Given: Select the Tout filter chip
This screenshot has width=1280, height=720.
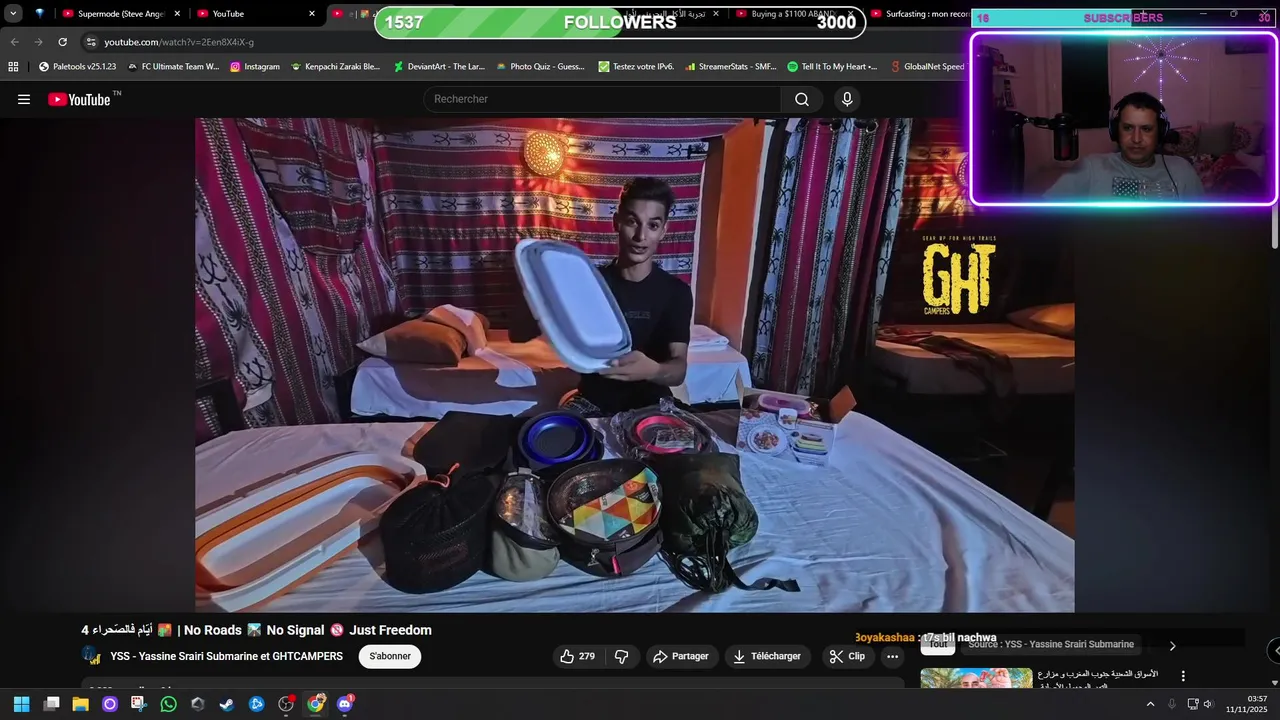Looking at the screenshot, I should point(938,645).
